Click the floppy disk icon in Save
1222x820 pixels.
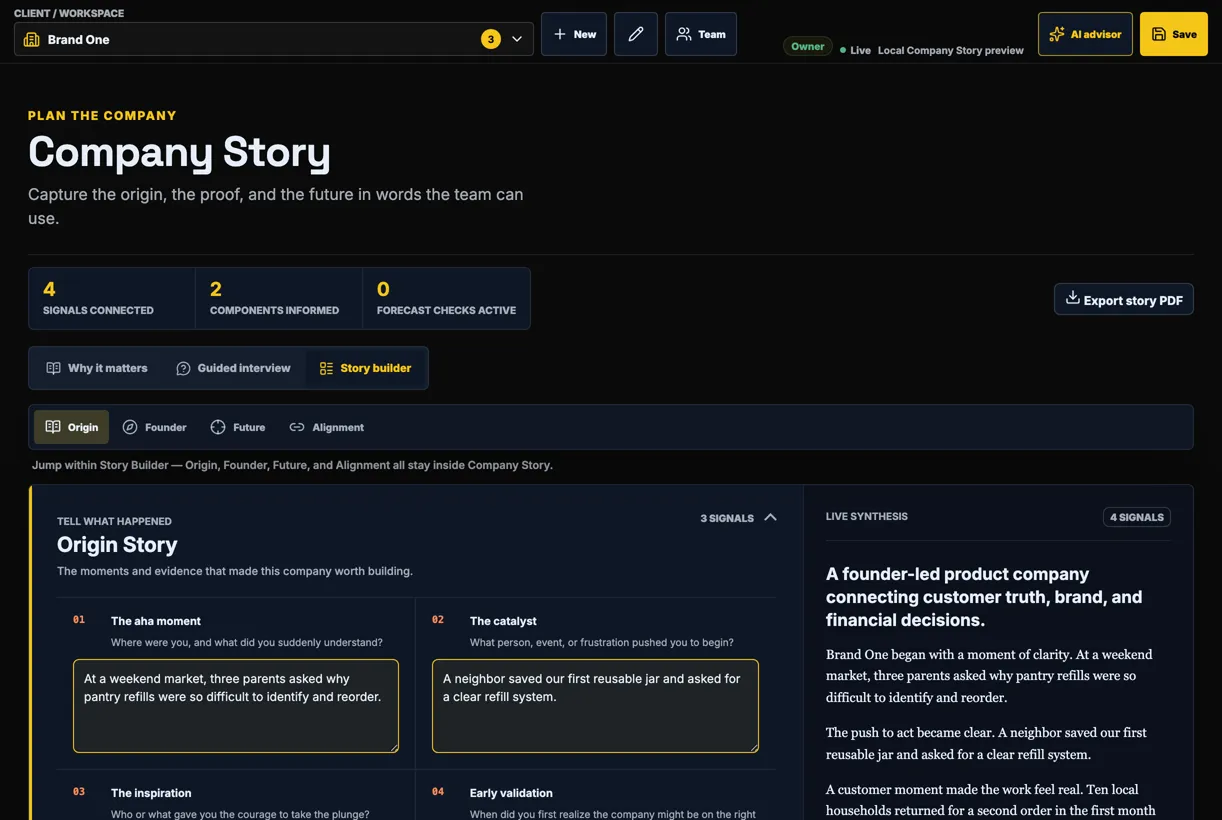pyautogui.click(x=1159, y=34)
